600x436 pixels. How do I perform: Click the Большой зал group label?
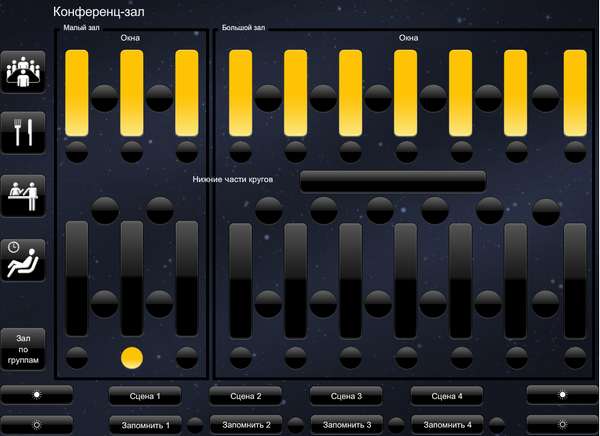click(x=243, y=28)
